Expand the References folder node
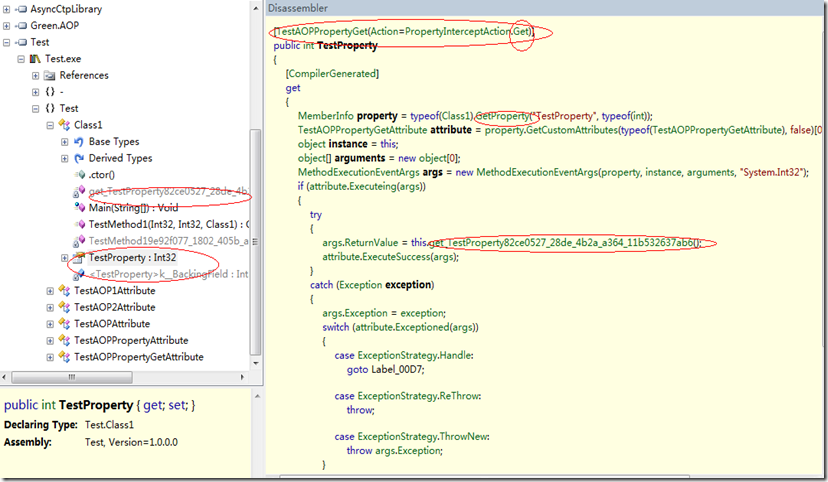The image size is (828, 482). click(x=35, y=75)
